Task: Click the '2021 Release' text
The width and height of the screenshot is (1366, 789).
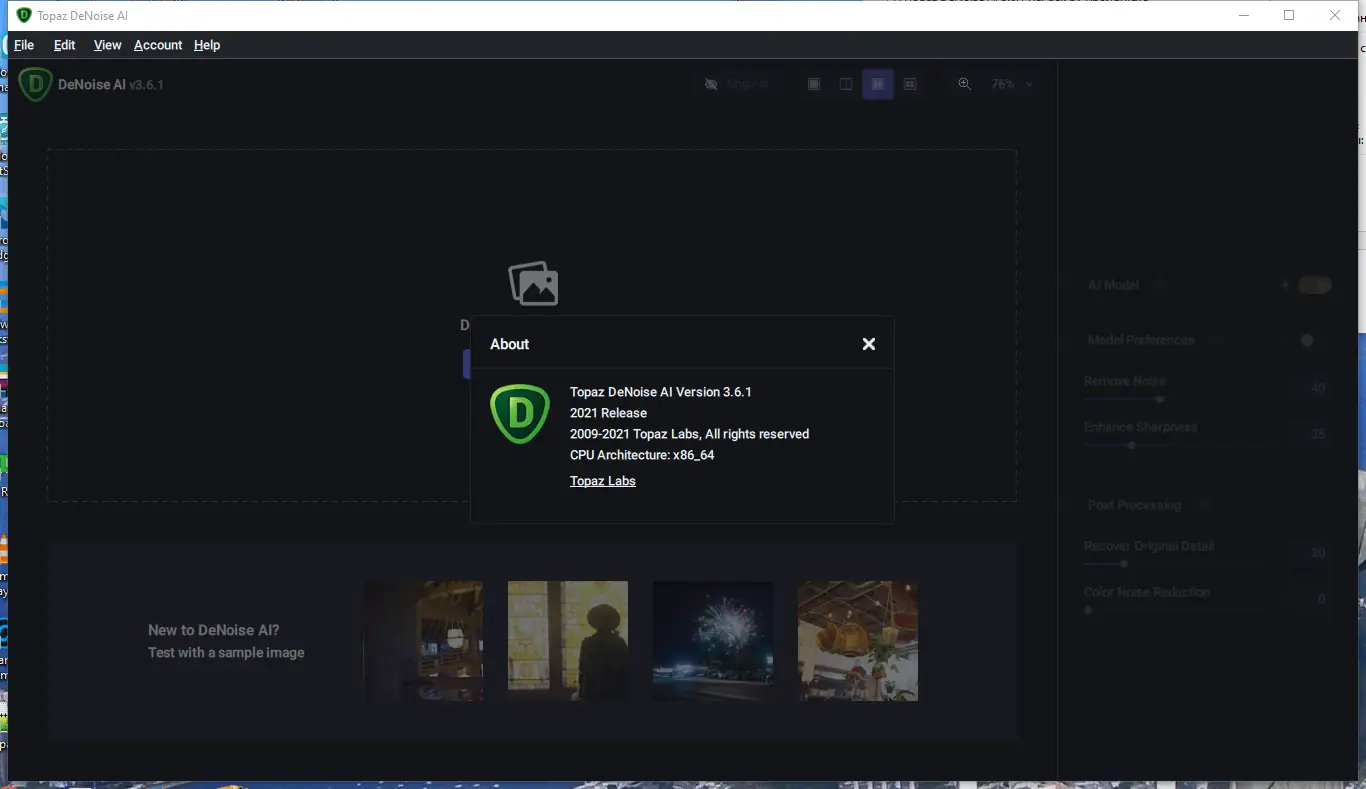Action: coord(608,413)
